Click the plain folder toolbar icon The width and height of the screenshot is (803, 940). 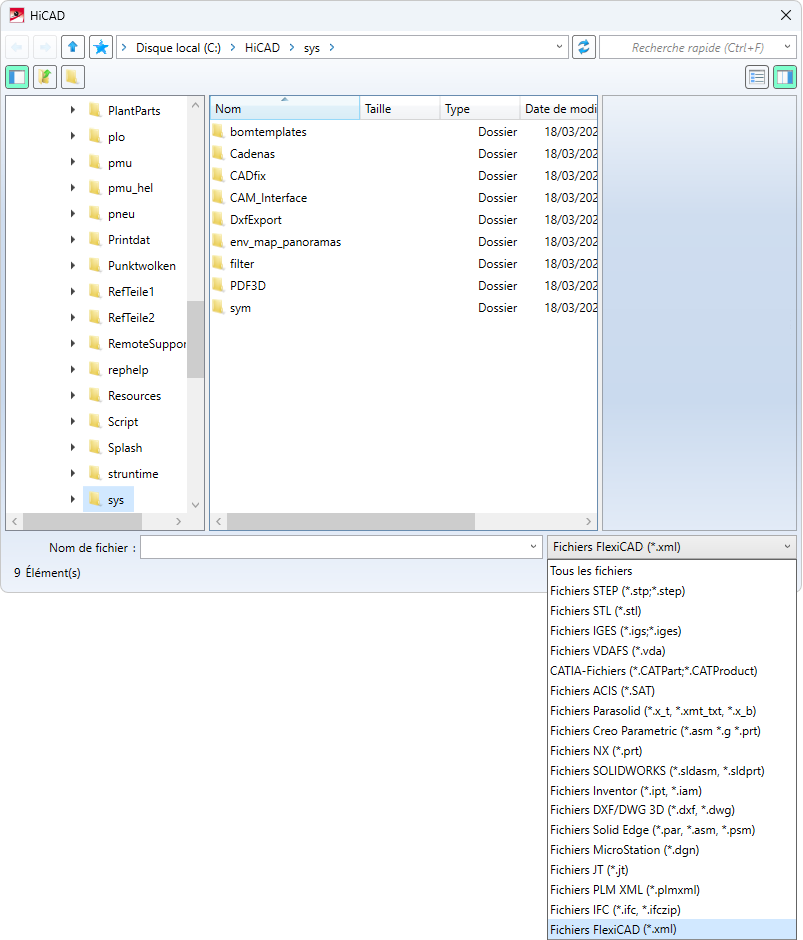click(x=73, y=77)
